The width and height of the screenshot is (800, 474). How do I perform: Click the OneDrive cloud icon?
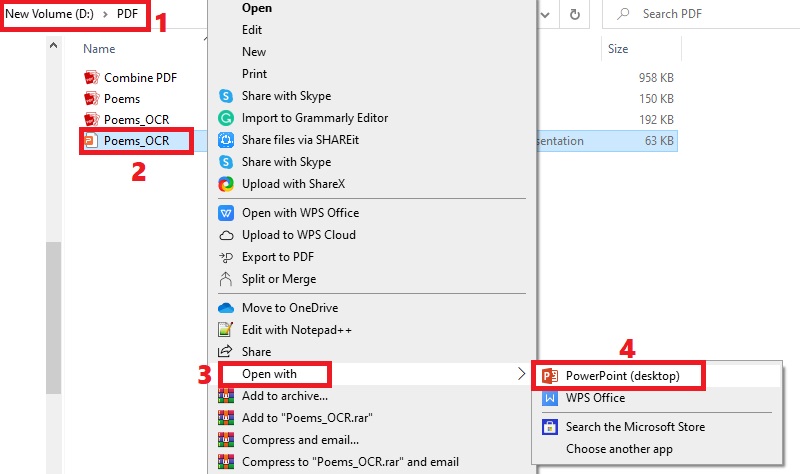(226, 308)
